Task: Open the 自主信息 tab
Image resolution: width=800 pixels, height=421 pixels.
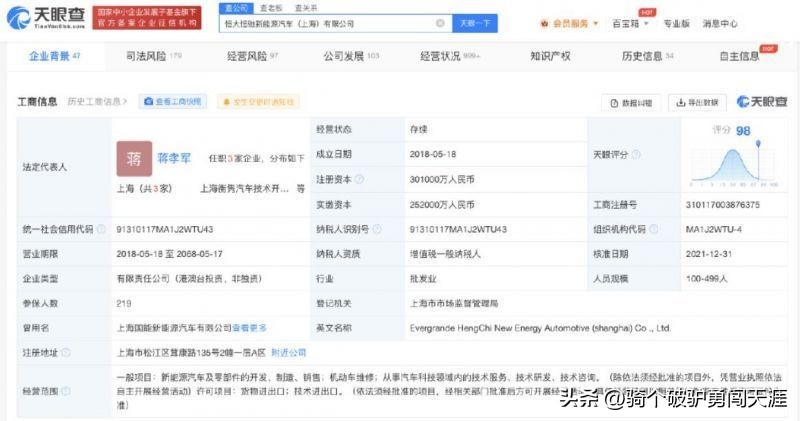Action: [x=739, y=56]
